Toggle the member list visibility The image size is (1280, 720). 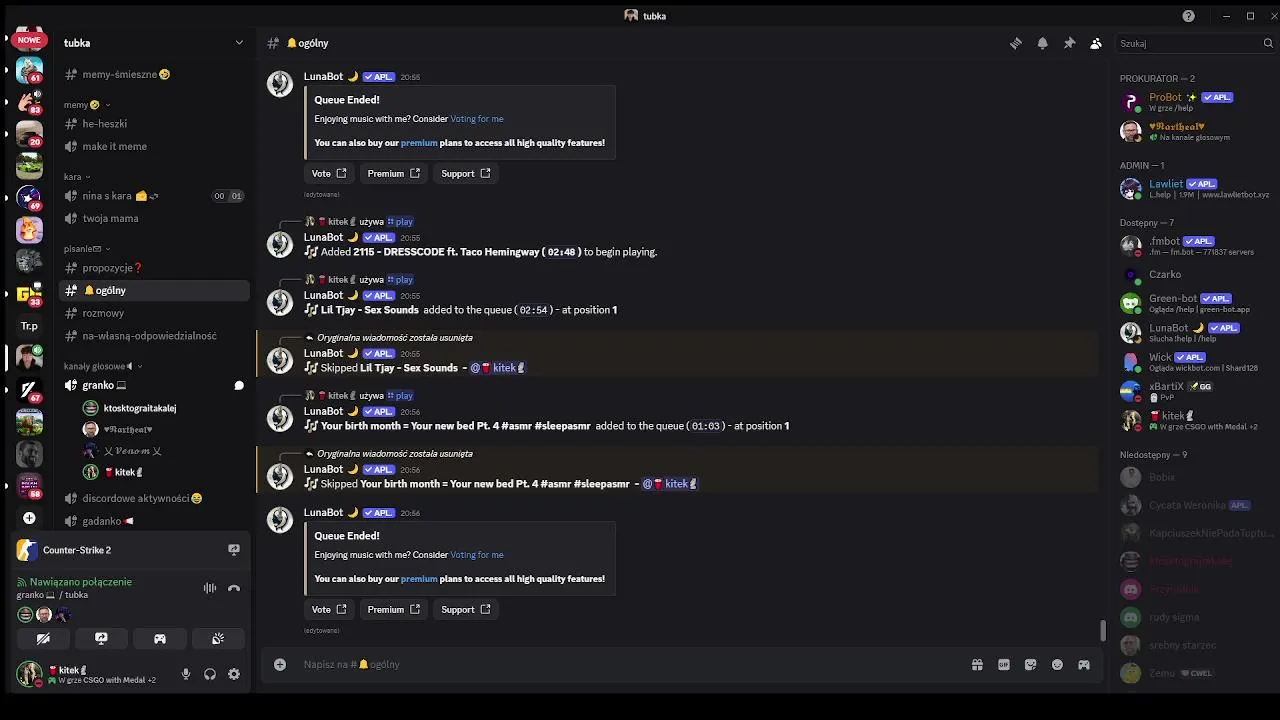coord(1096,44)
